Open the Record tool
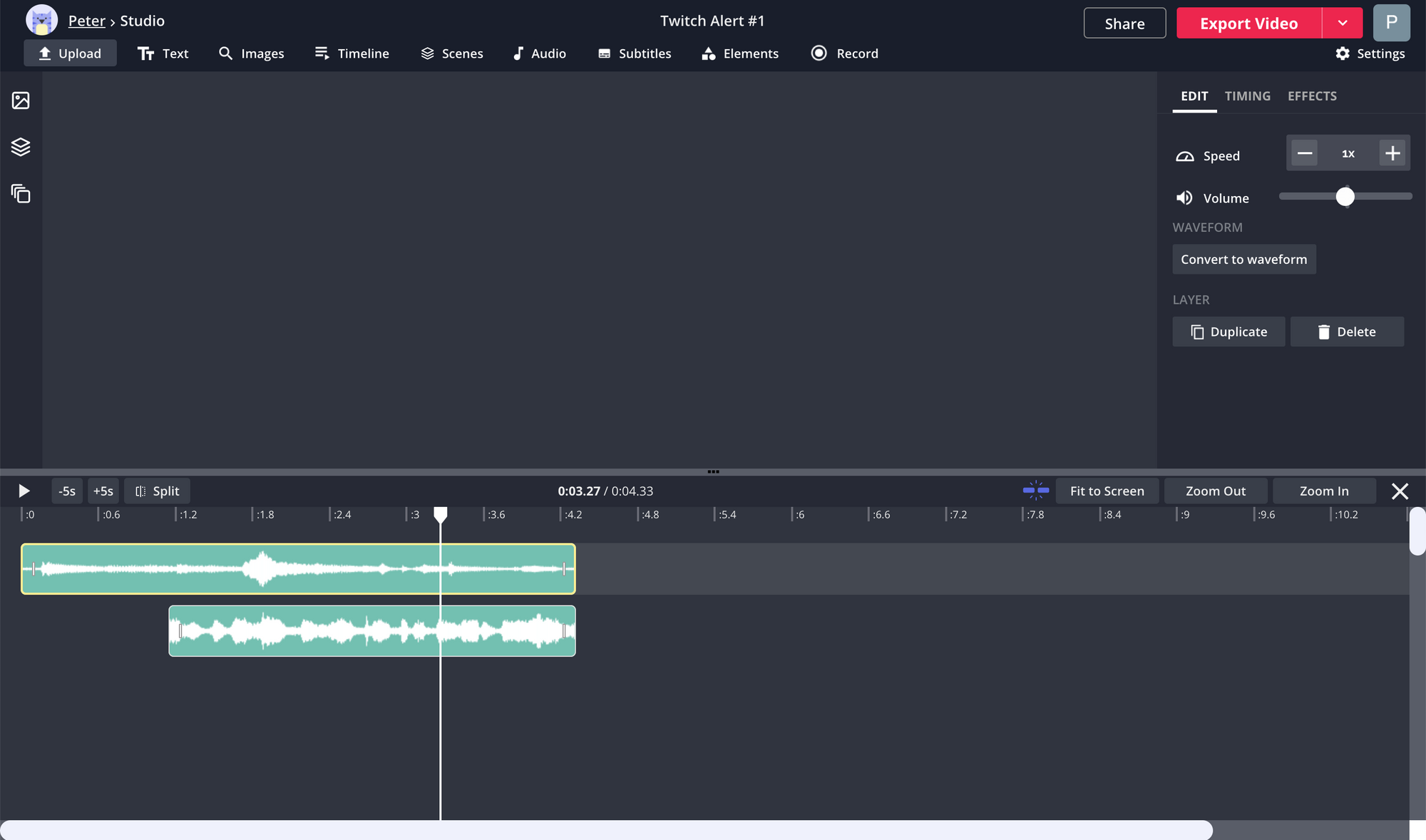The width and height of the screenshot is (1426, 840). pos(845,53)
